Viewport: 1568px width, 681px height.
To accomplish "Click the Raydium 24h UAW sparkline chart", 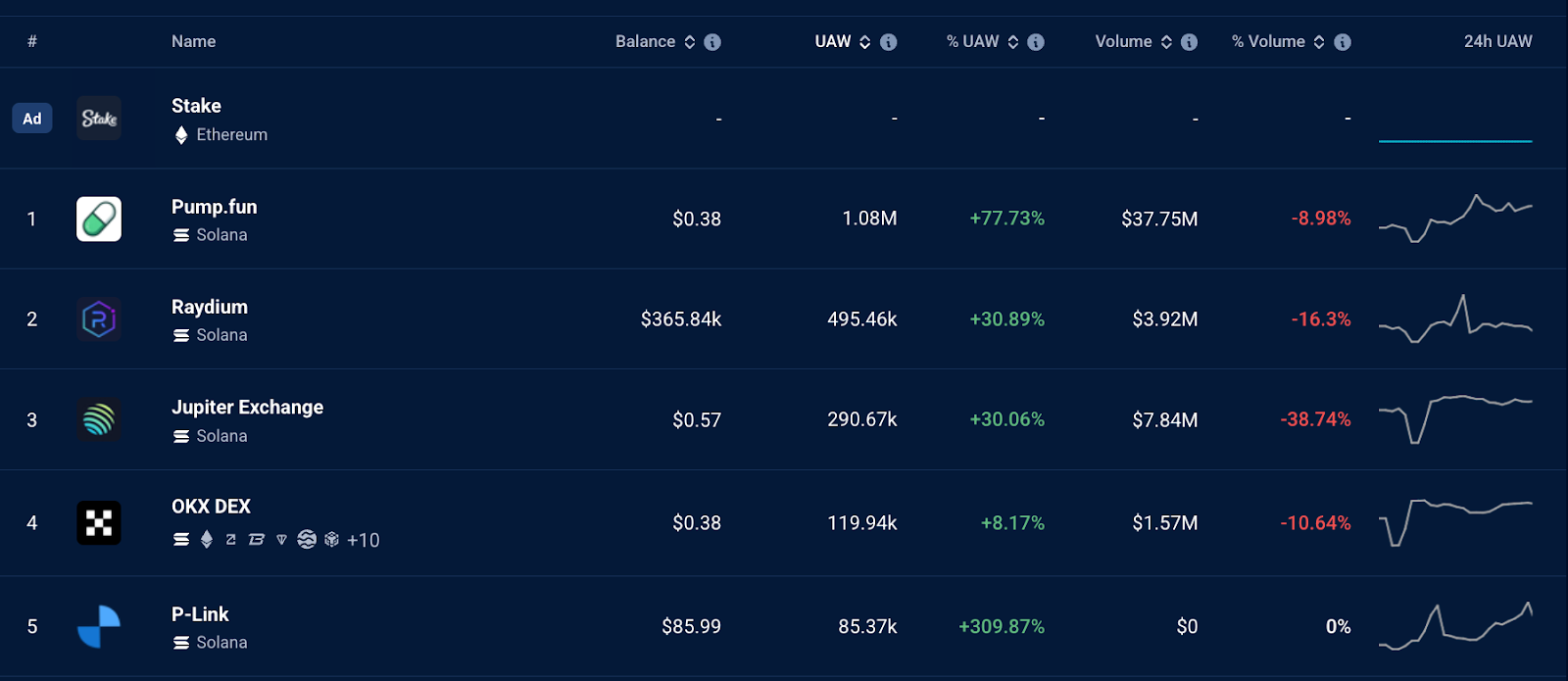I will coord(1454,319).
